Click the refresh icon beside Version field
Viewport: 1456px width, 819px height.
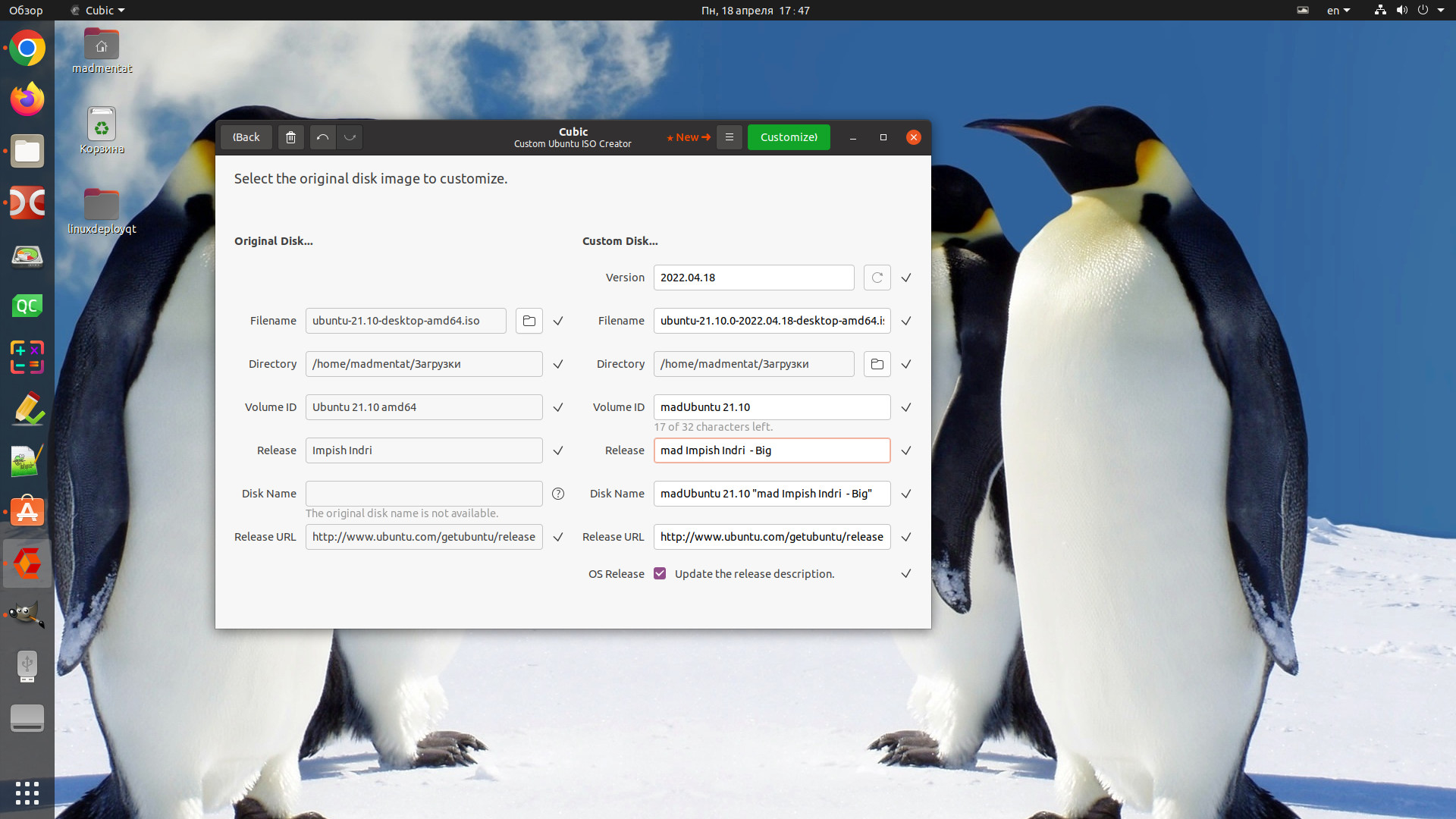[877, 278]
